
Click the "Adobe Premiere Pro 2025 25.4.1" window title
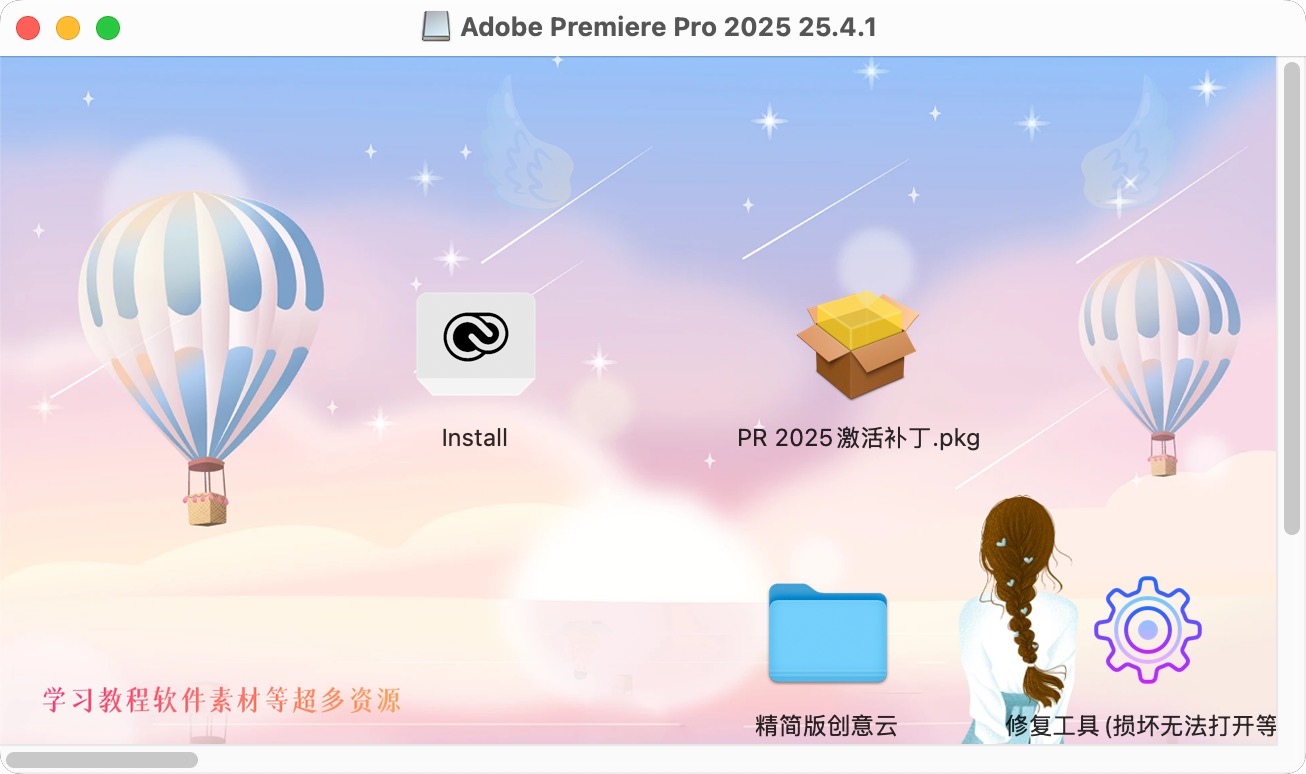point(668,27)
